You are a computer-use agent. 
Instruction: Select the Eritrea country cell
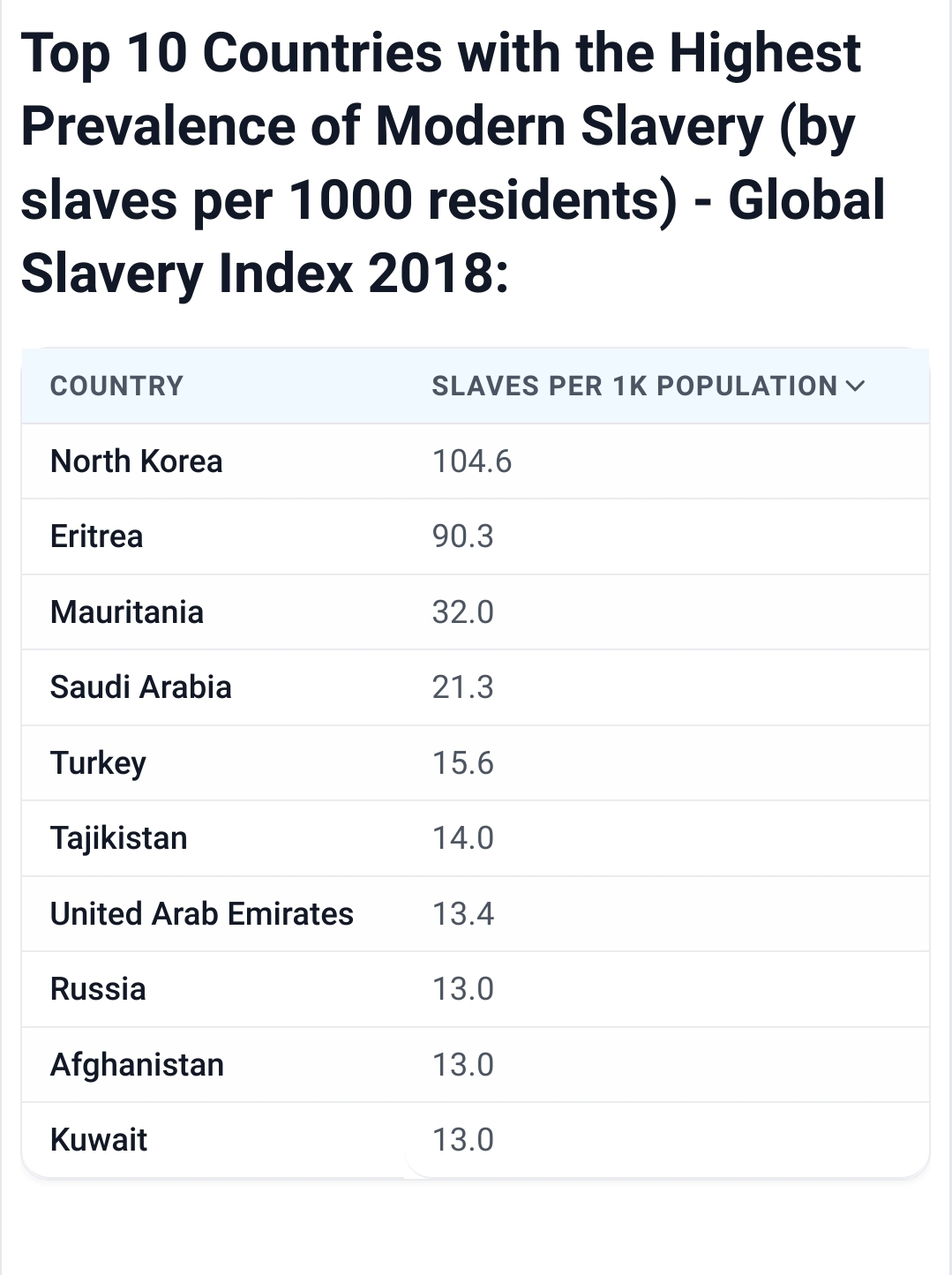tap(96, 536)
